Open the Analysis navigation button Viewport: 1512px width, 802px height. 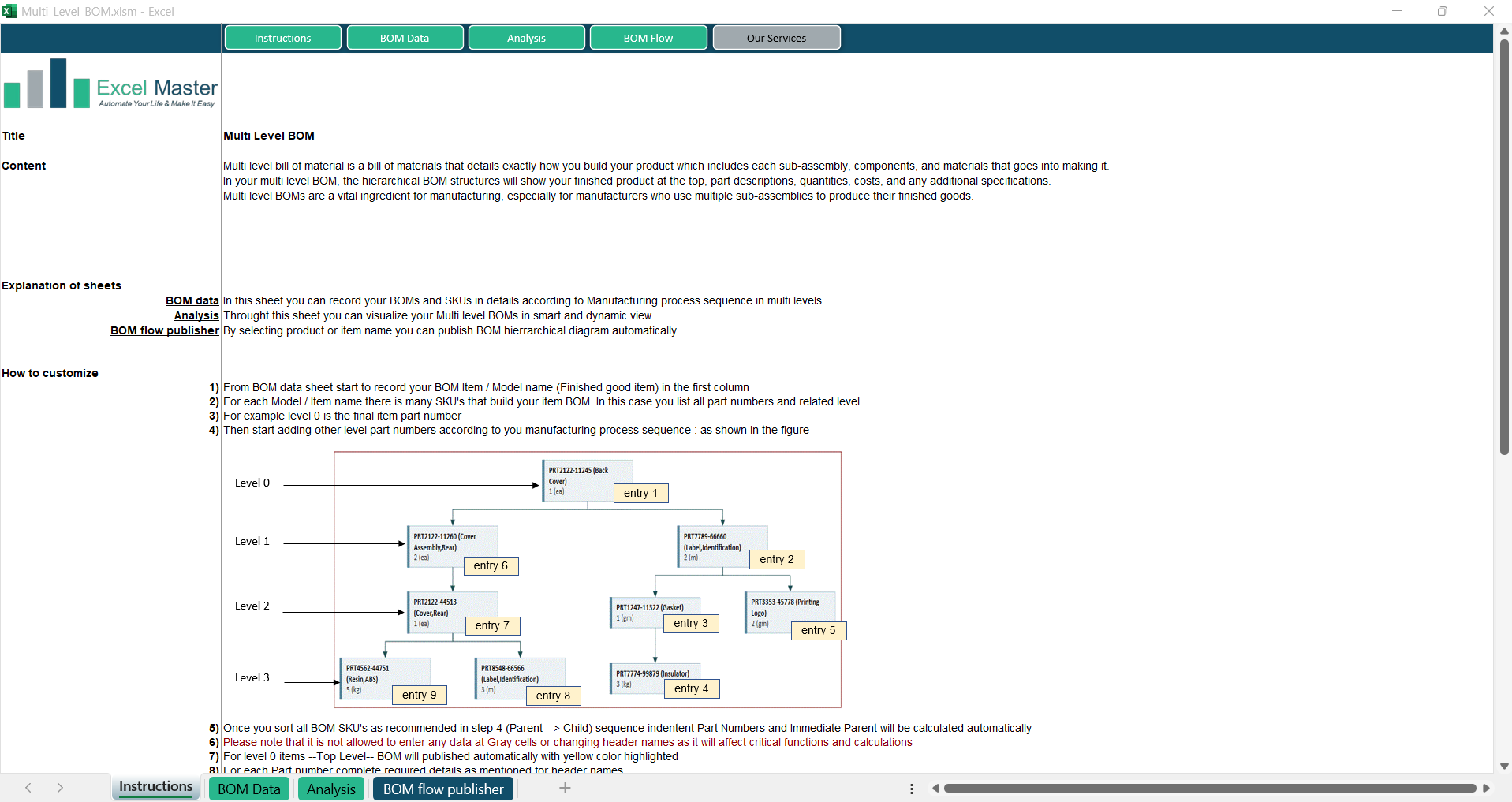pos(526,38)
